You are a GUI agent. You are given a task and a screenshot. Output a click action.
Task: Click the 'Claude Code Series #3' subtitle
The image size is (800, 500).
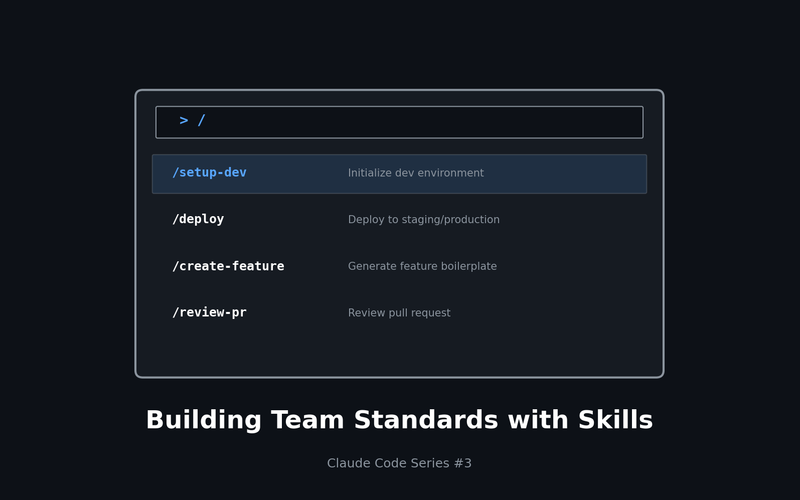click(x=399, y=463)
